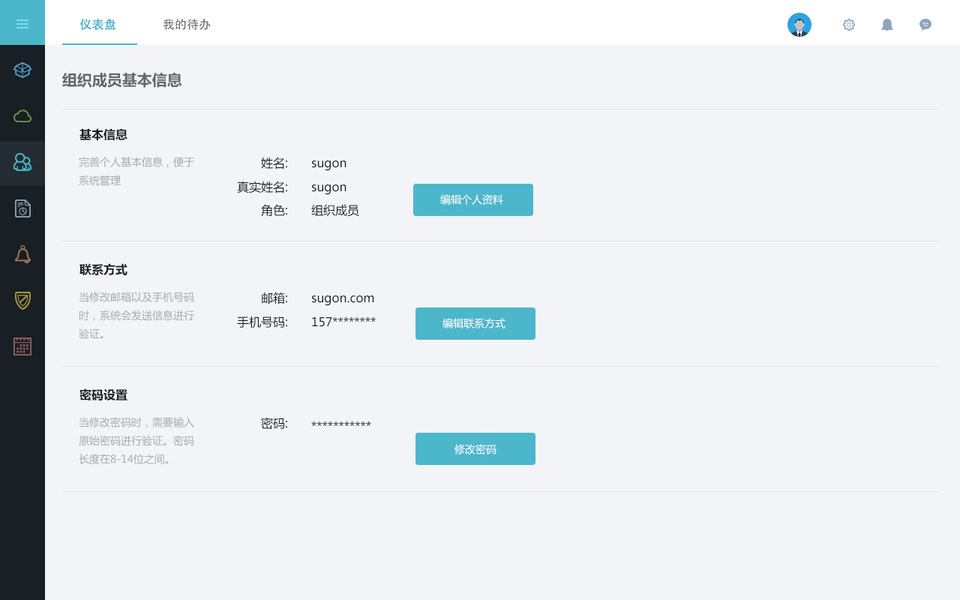The height and width of the screenshot is (600, 960).
Task: Switch to the 我的待办 tab
Action: click(187, 24)
